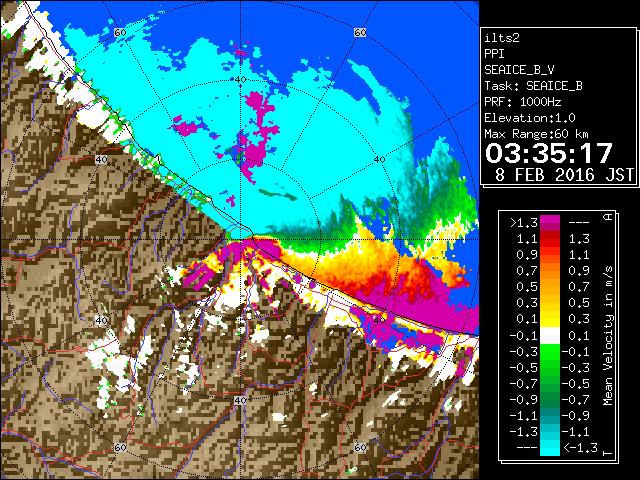Image resolution: width=640 pixels, height=480 pixels.
Task: Click the 'Max Range:60 km' line
Action: tap(536, 134)
